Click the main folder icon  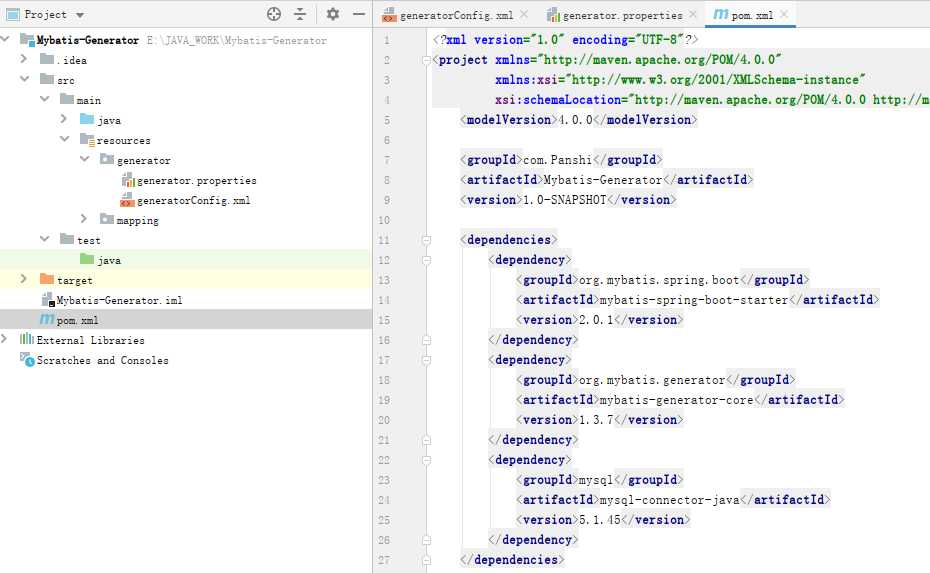(67, 99)
